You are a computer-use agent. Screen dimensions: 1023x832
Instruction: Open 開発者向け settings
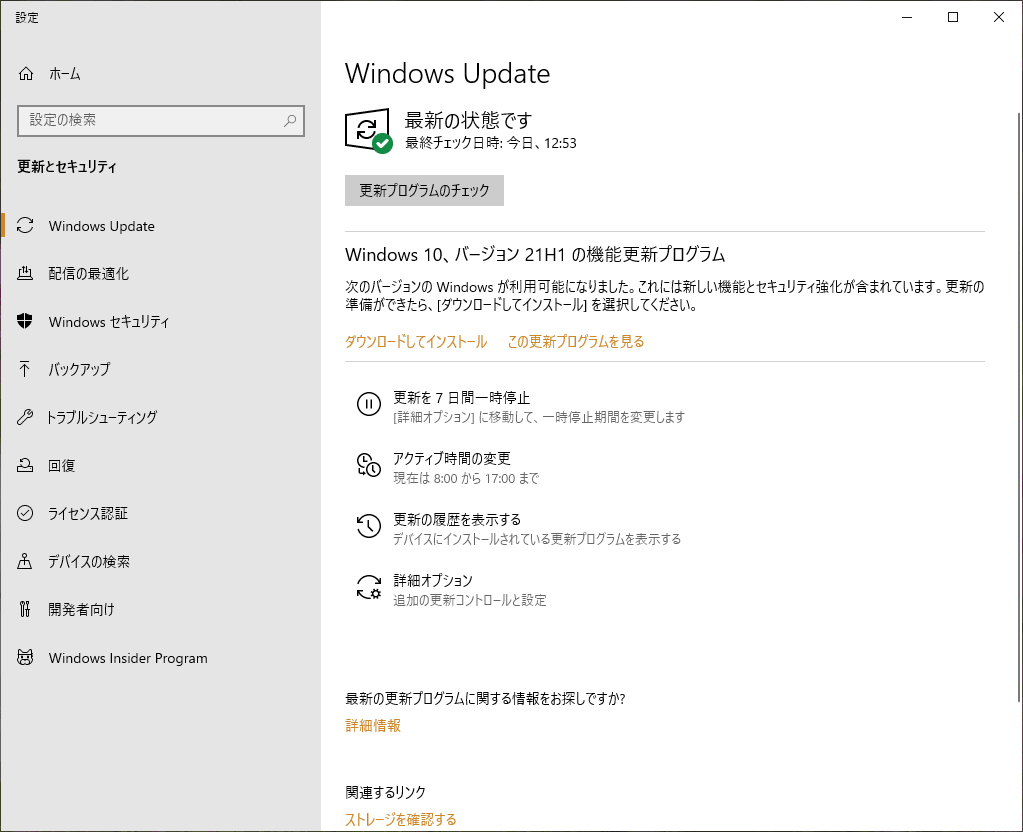(160, 609)
